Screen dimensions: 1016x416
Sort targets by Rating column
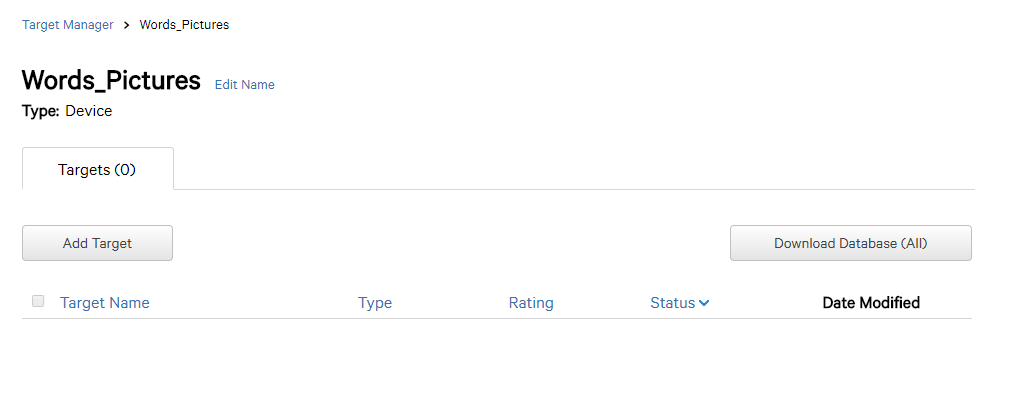click(531, 303)
